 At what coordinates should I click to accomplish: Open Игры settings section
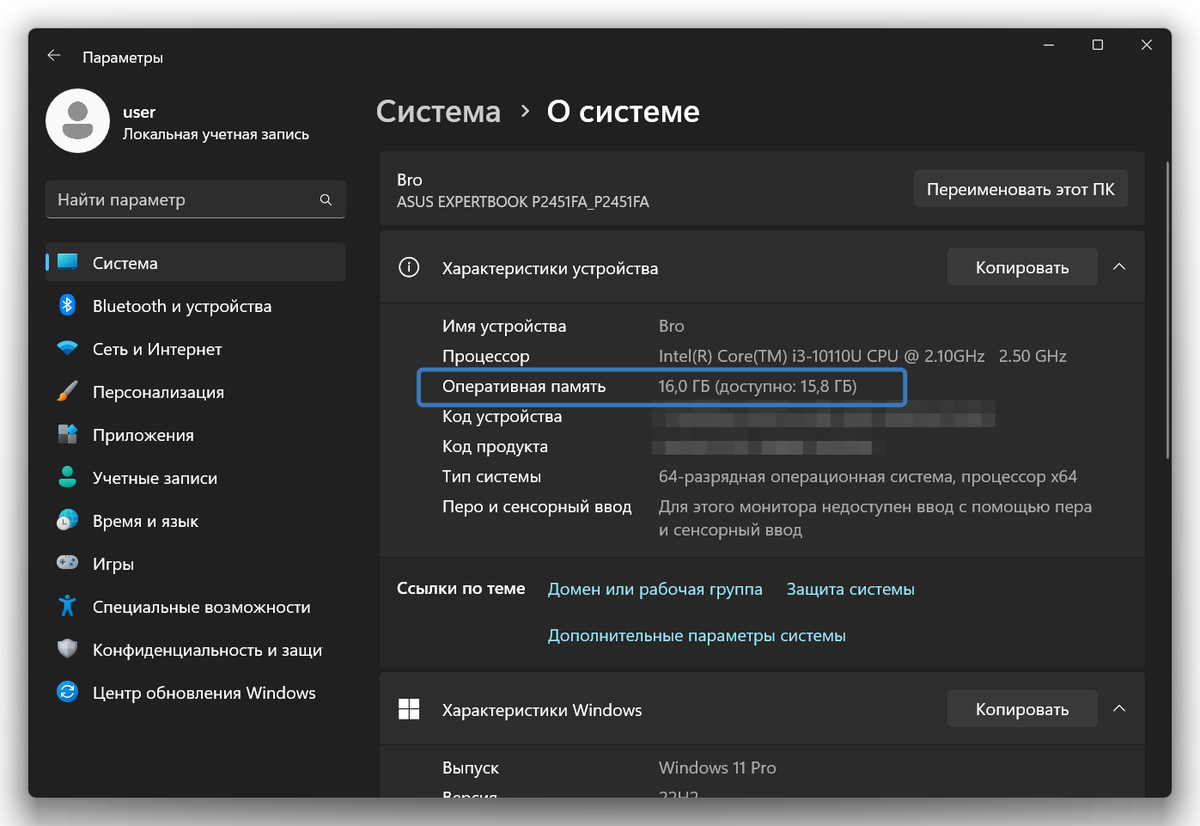pos(196,564)
